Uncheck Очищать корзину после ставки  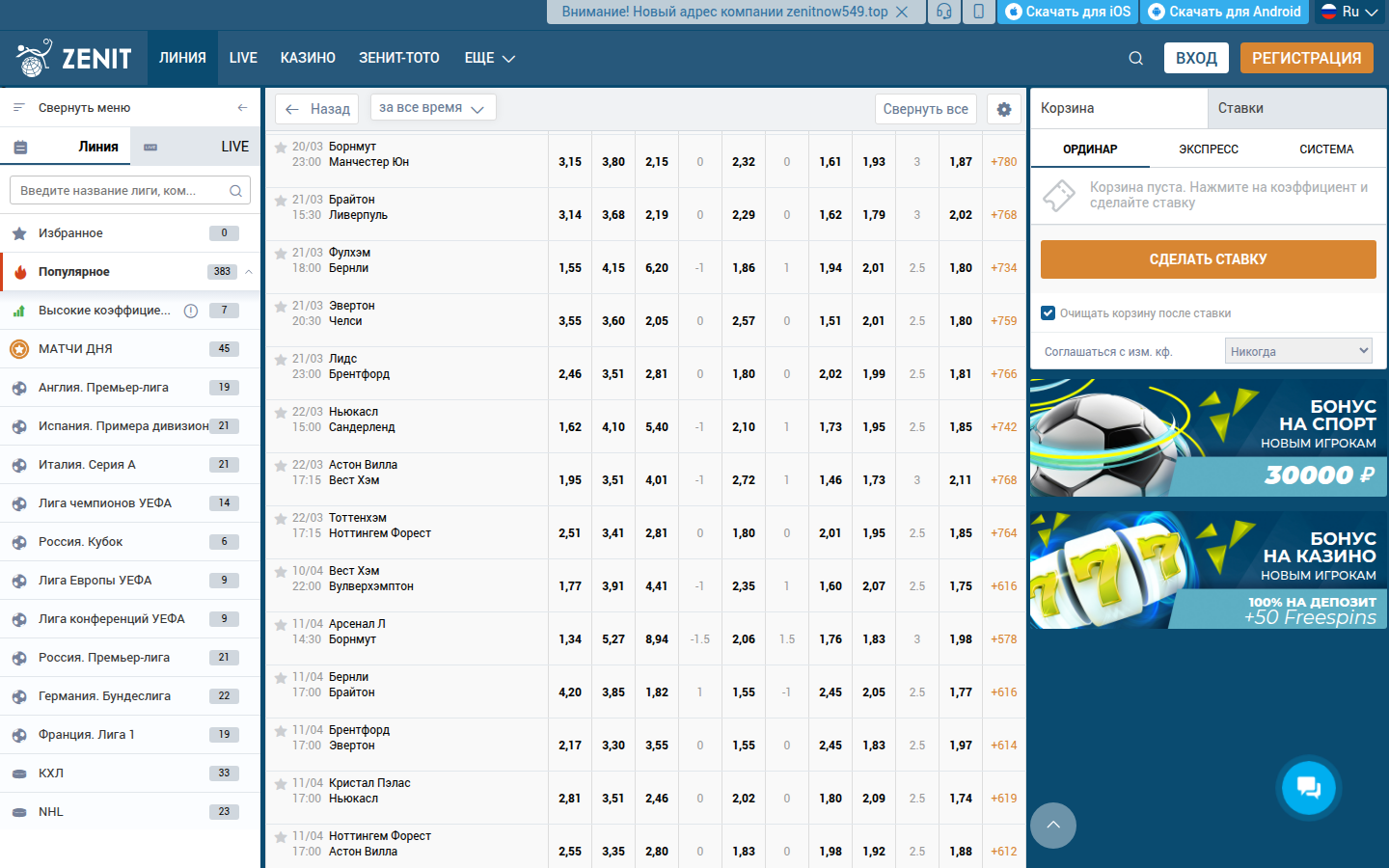tap(1048, 314)
